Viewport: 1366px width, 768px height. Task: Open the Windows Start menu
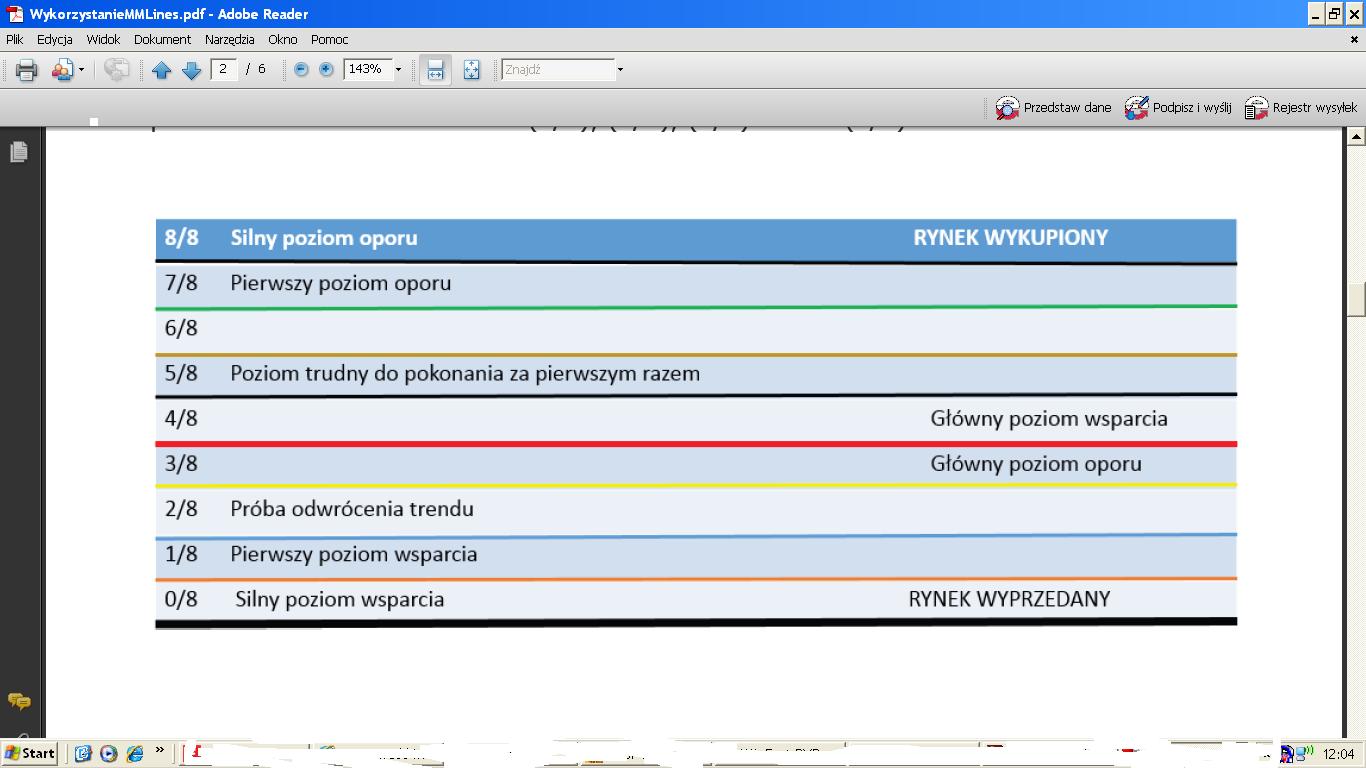coord(30,753)
